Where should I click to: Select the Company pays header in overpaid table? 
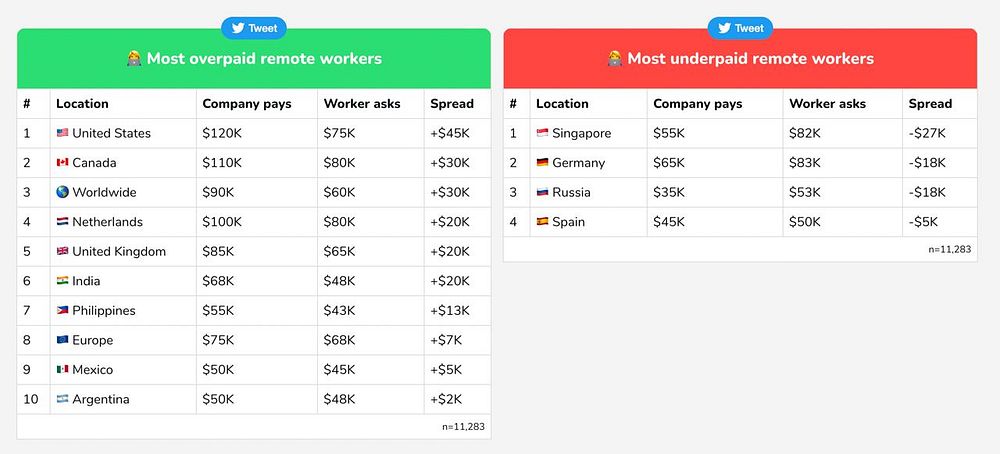(247, 103)
